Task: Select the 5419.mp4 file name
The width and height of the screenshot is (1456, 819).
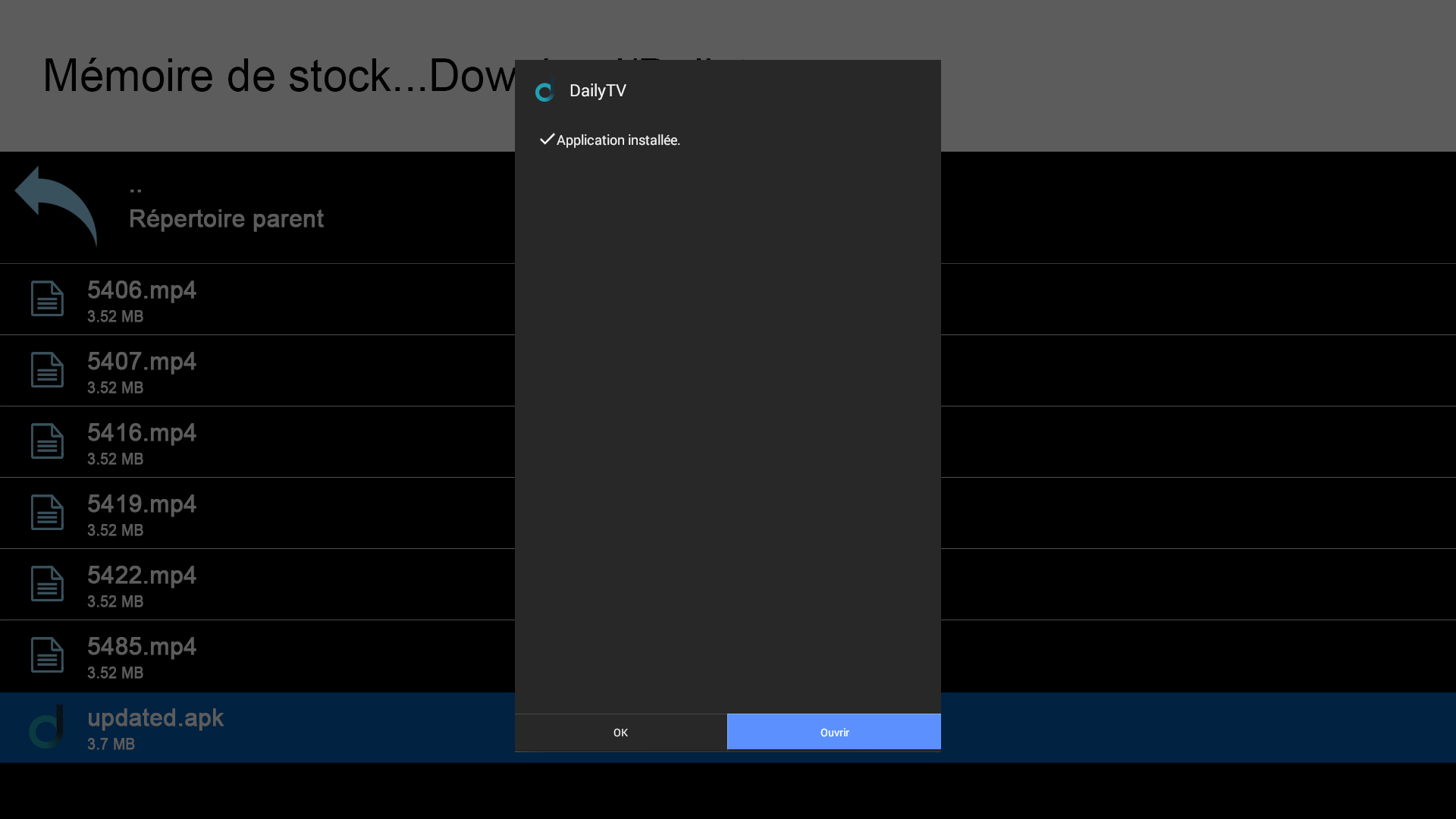Action: tap(142, 504)
